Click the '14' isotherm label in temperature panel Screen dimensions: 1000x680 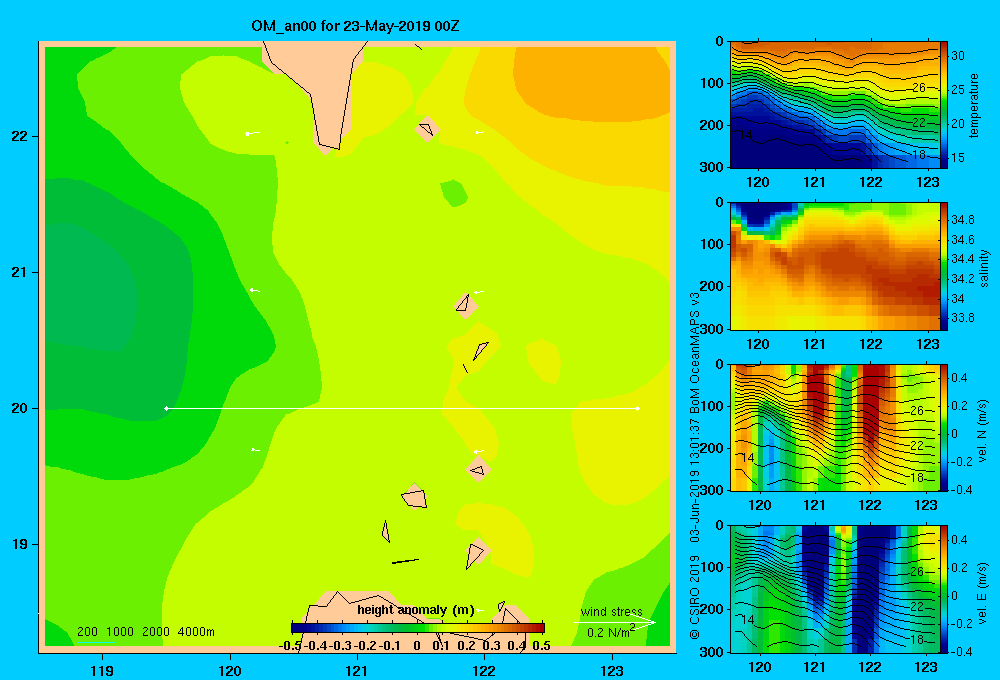tap(746, 135)
